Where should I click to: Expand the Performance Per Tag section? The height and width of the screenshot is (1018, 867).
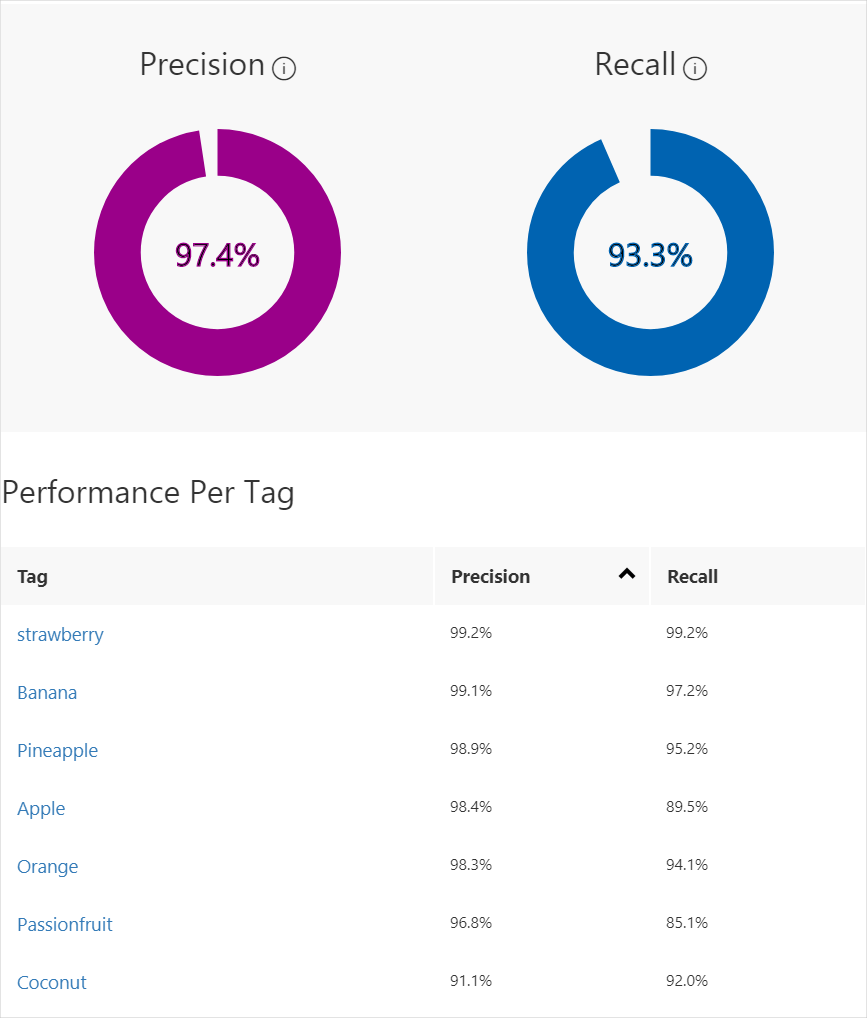[x=149, y=492]
